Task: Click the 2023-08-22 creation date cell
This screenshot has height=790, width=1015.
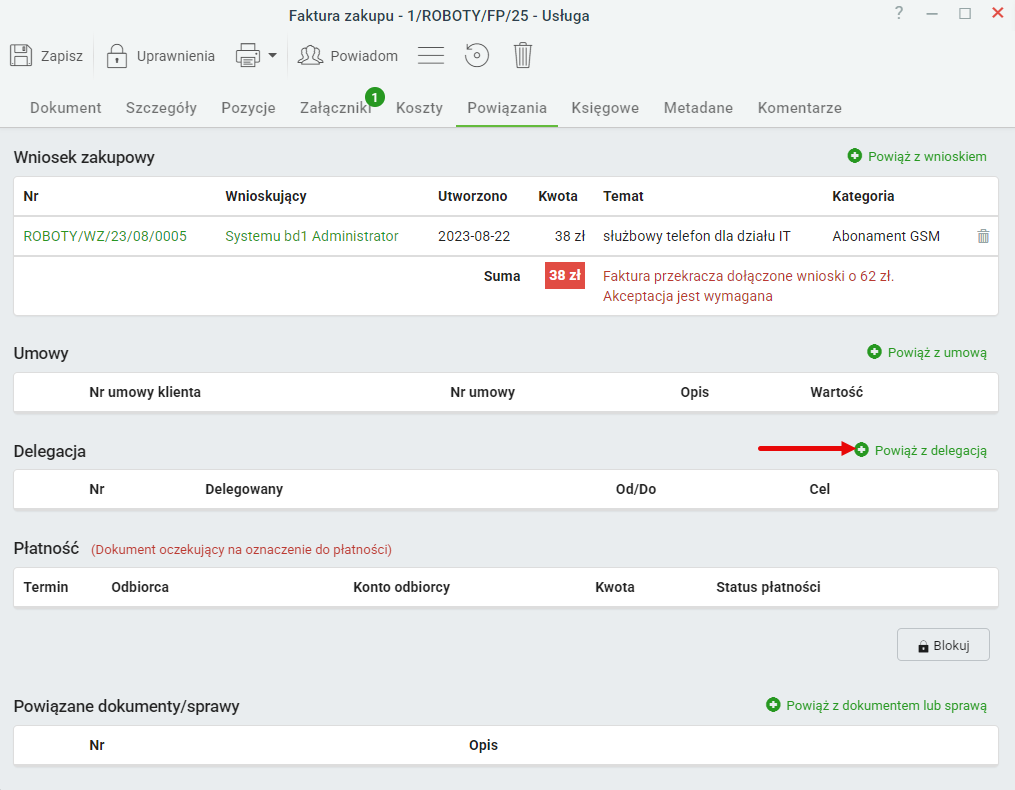Action: point(474,236)
